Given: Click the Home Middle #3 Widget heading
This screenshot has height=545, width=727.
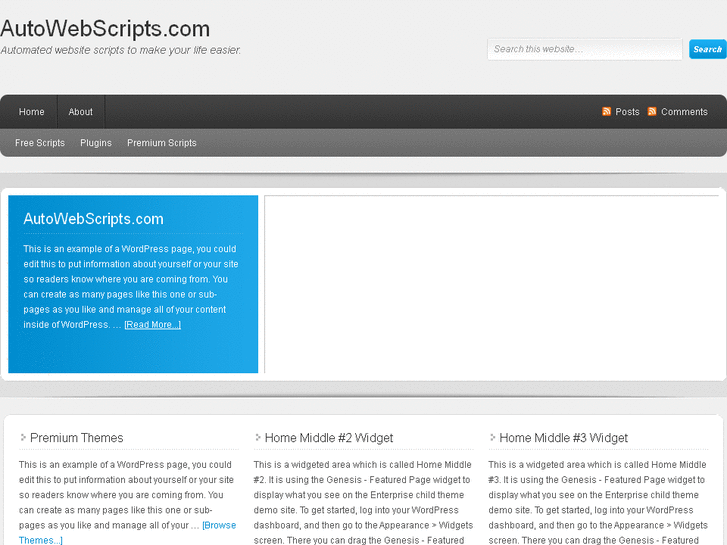Looking at the screenshot, I should click(563, 438).
